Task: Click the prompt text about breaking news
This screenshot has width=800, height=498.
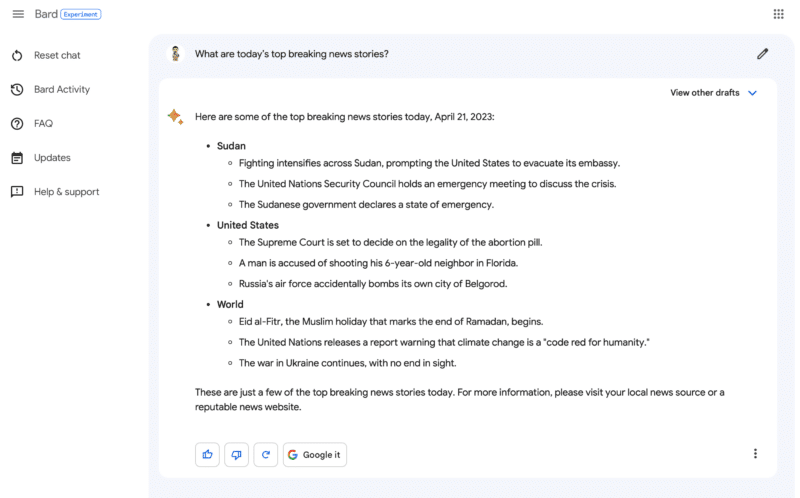Action: click(x=291, y=54)
